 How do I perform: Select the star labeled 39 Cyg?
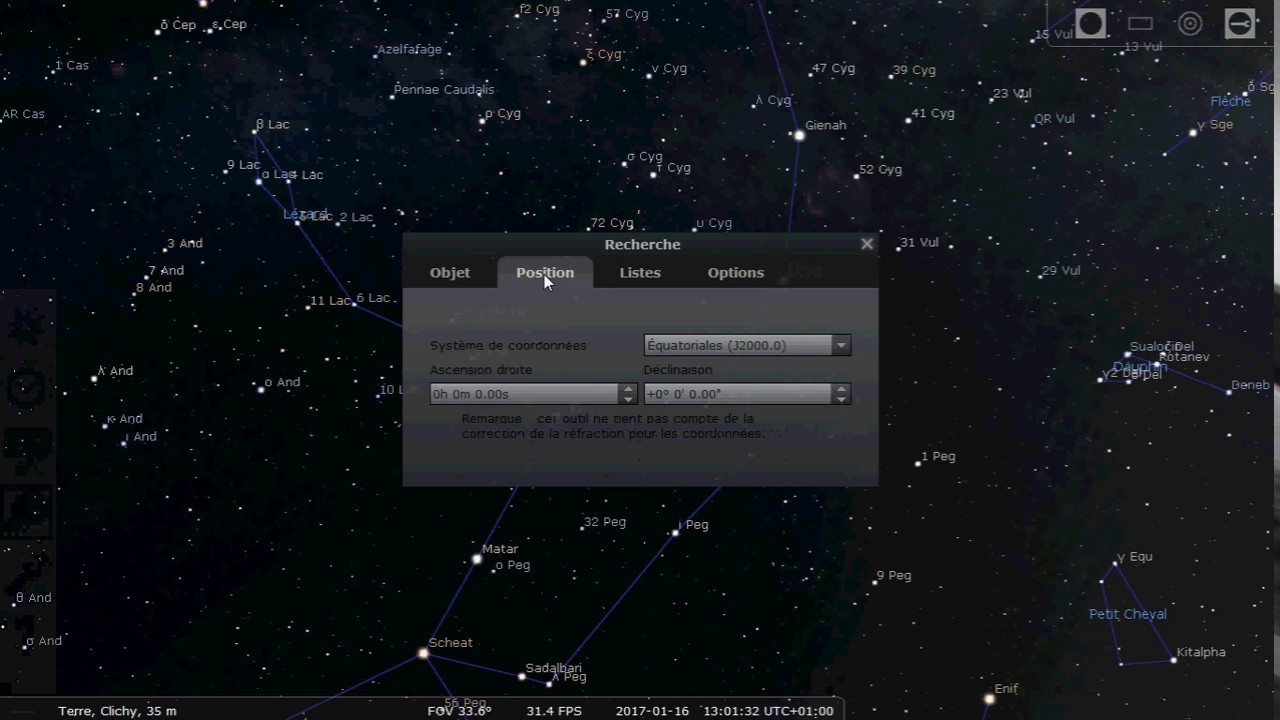(x=891, y=76)
